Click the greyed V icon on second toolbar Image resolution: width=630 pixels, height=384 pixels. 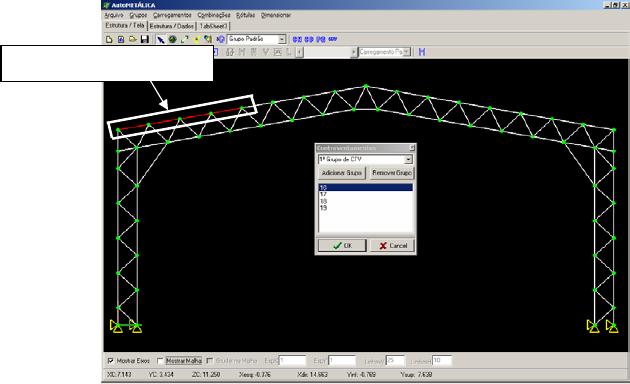pos(265,52)
